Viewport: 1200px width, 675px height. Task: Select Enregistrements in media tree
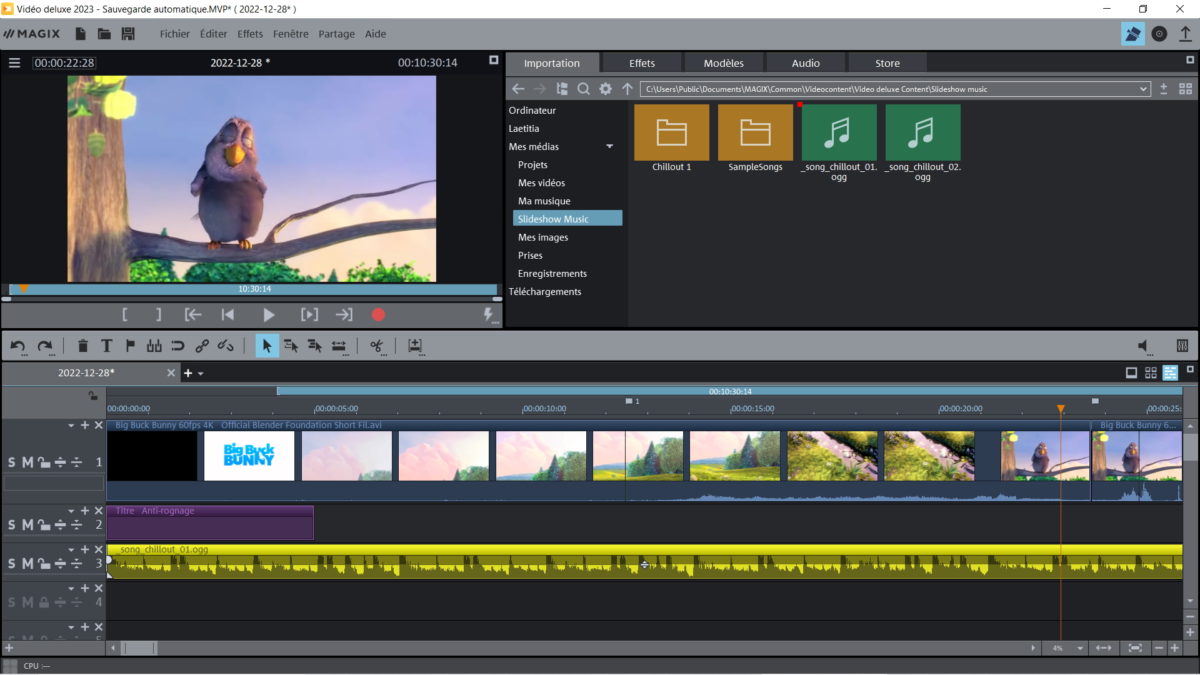[x=552, y=273]
